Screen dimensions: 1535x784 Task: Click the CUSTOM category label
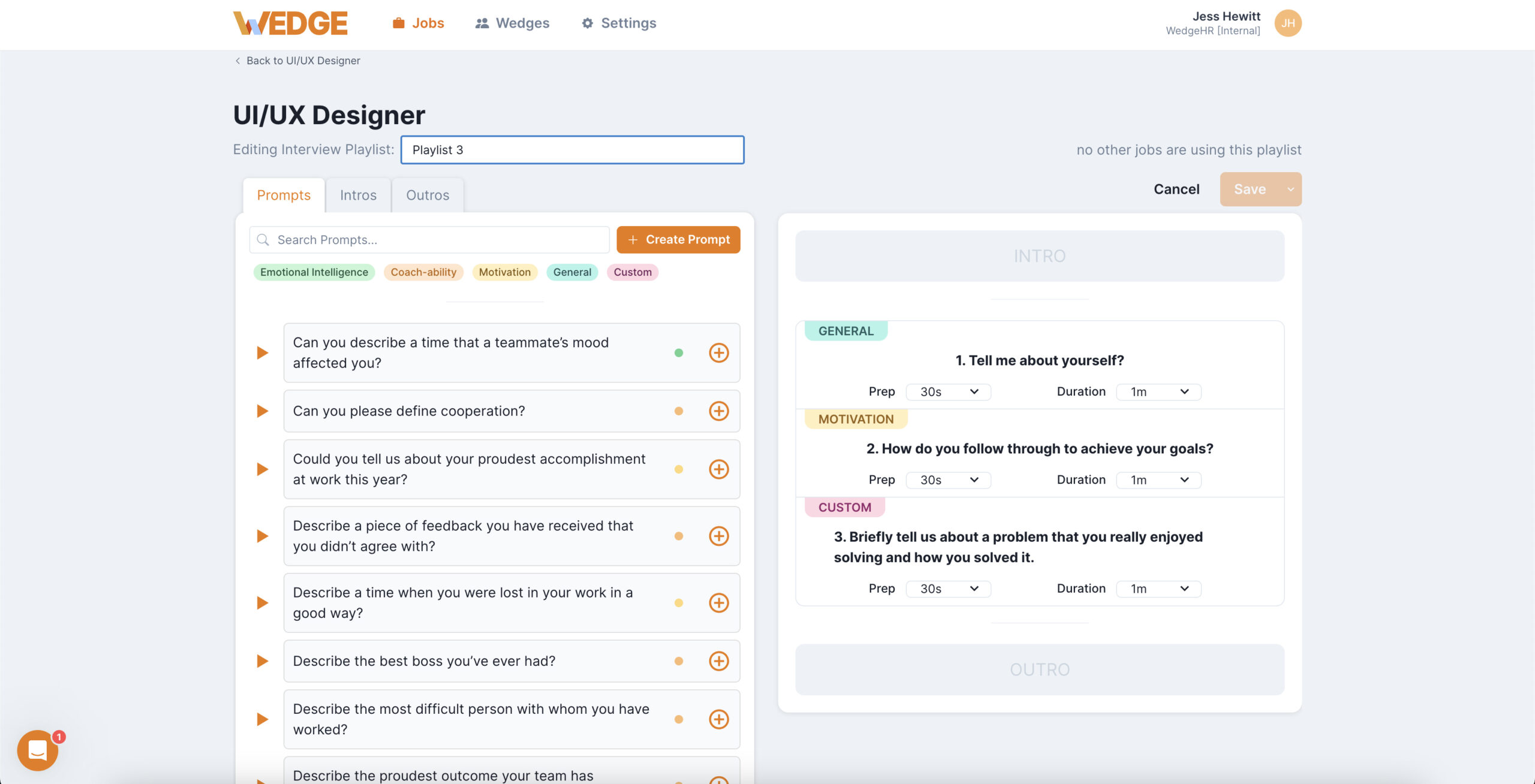[x=844, y=507]
